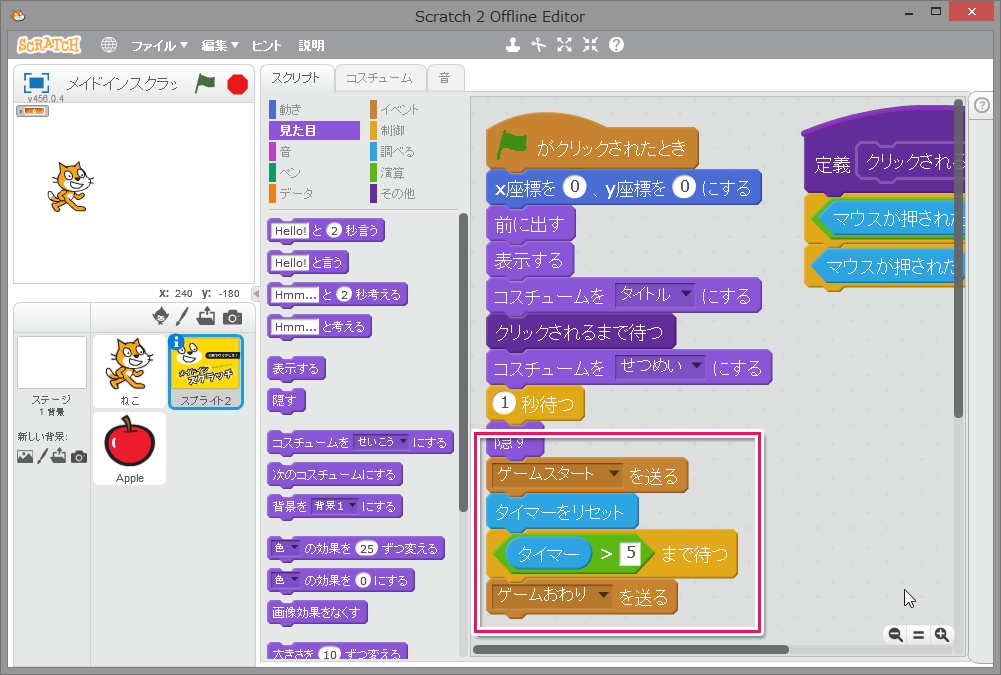Paint a new sprite with brush icon
1001x675 pixels.
(x=183, y=316)
